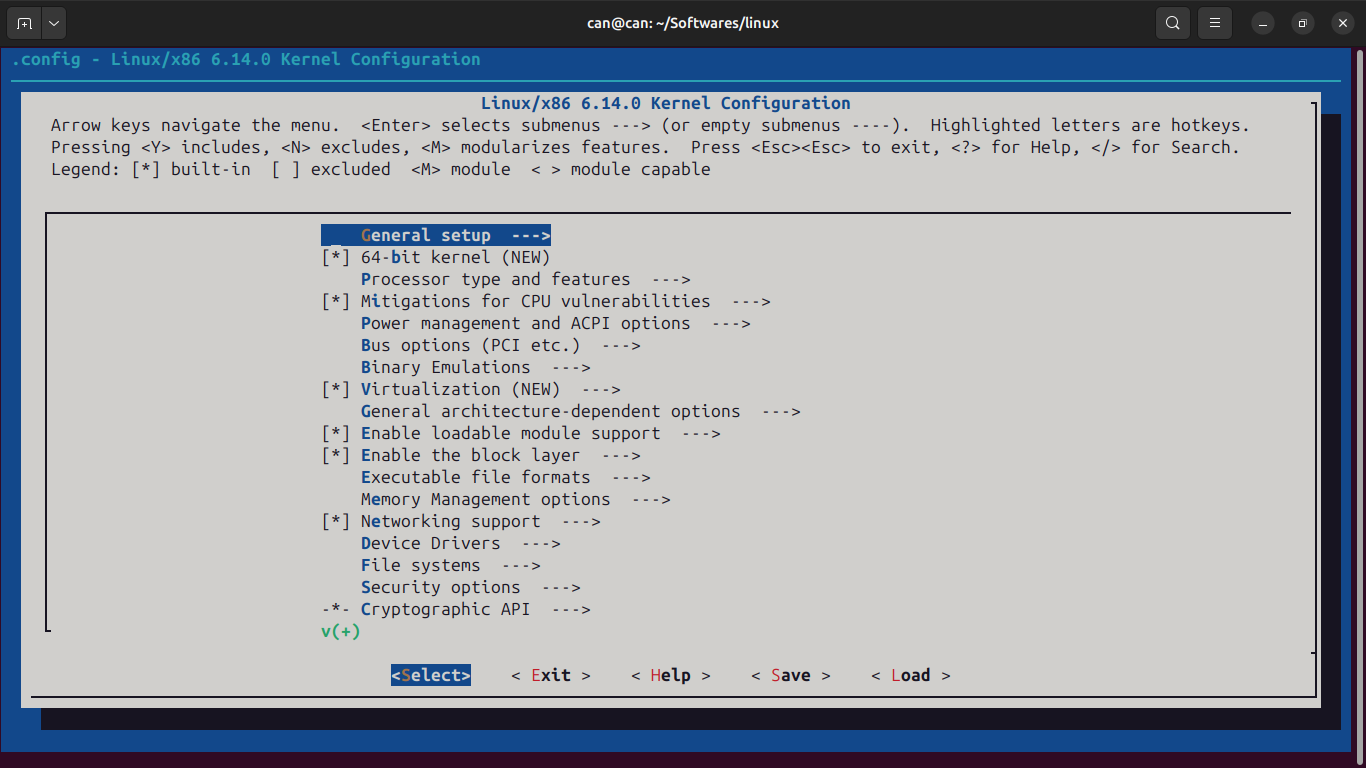Open General architecture-dependent options submenu
The image size is (1366, 768).
(x=581, y=411)
